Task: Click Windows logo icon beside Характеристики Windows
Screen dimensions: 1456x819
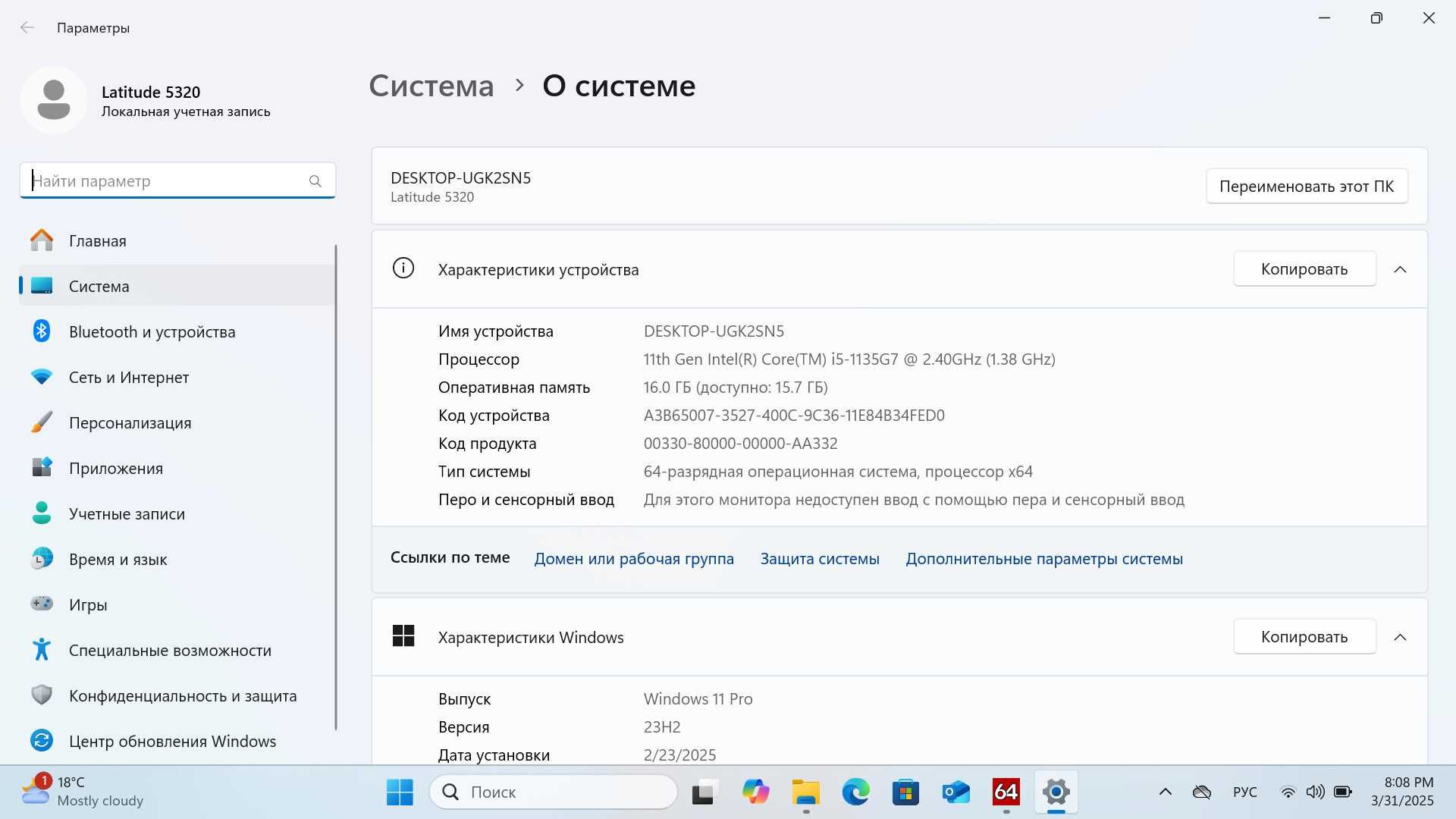Action: tap(403, 635)
